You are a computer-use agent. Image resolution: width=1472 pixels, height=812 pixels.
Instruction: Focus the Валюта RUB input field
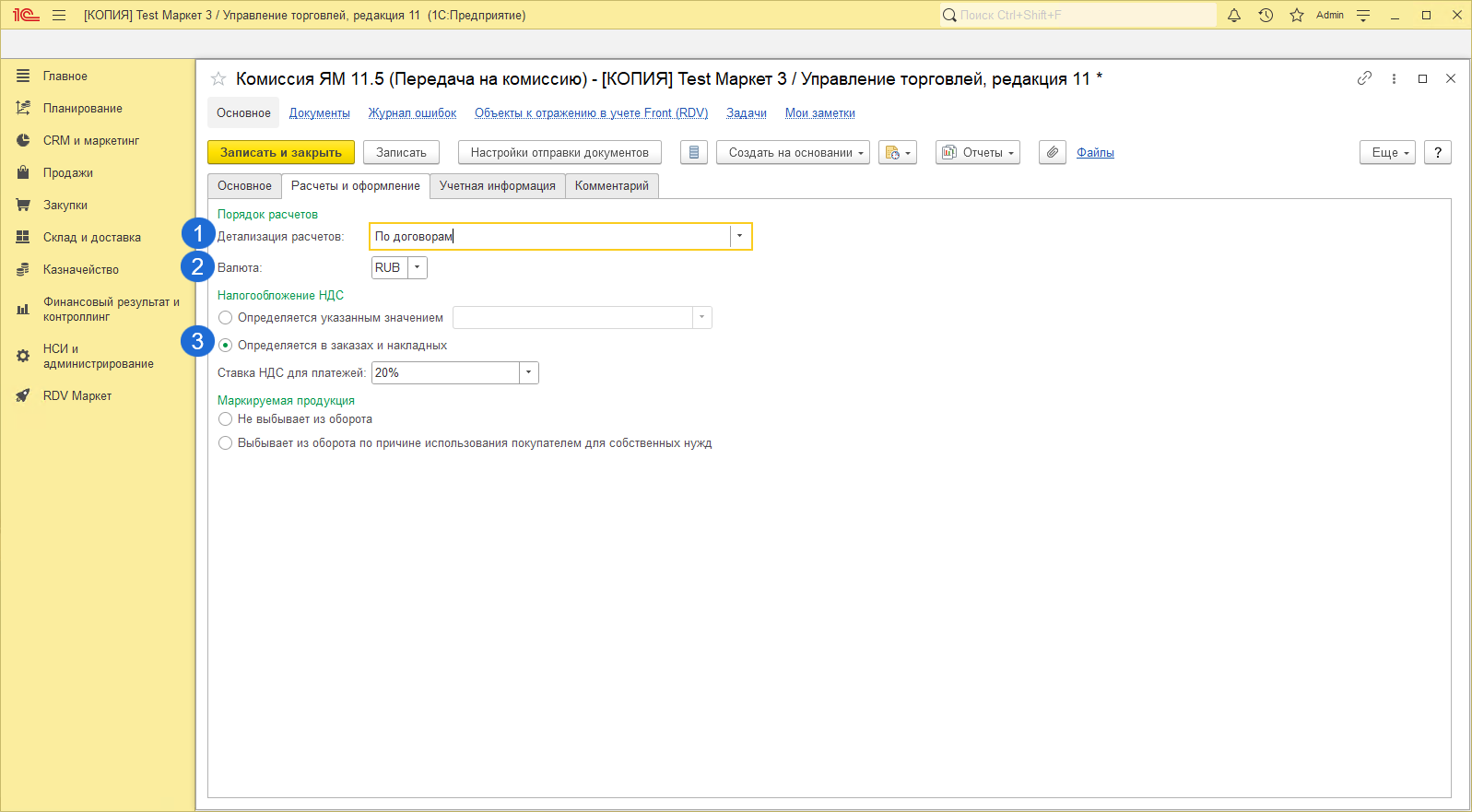click(x=390, y=268)
